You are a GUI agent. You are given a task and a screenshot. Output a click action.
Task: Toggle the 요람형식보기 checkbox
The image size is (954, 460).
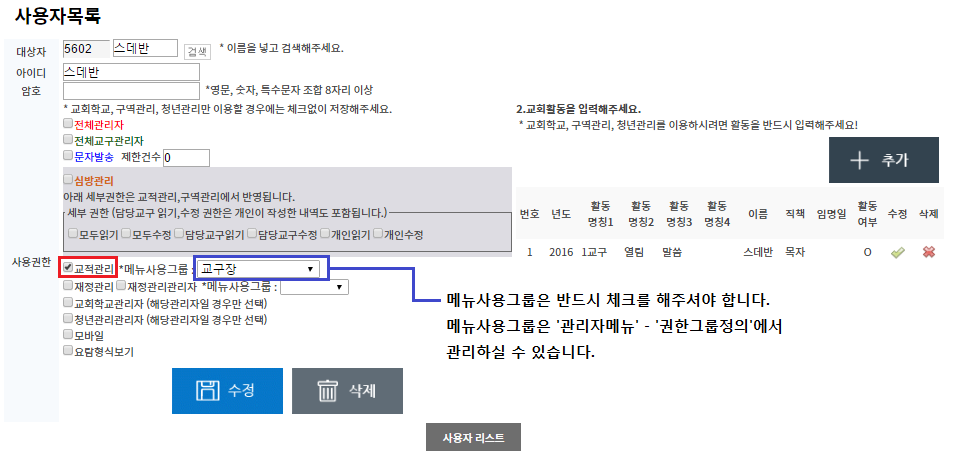pos(68,350)
